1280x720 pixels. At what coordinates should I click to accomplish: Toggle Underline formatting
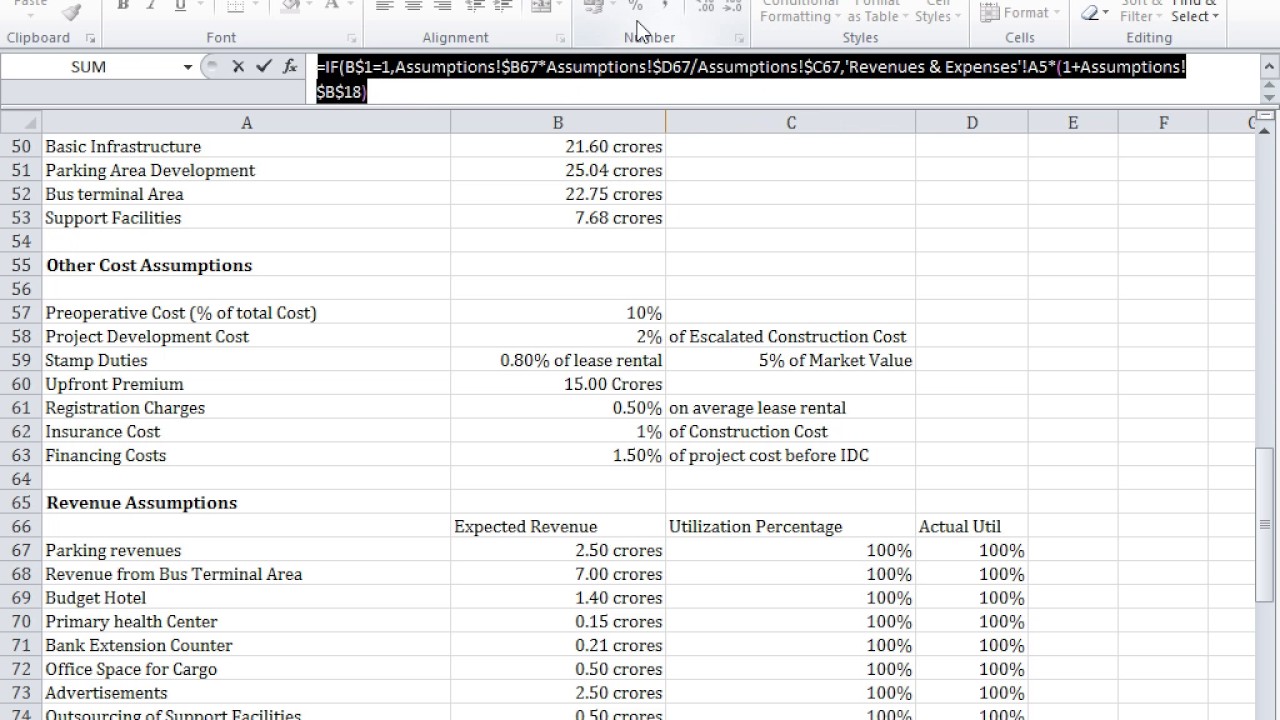[x=180, y=6]
